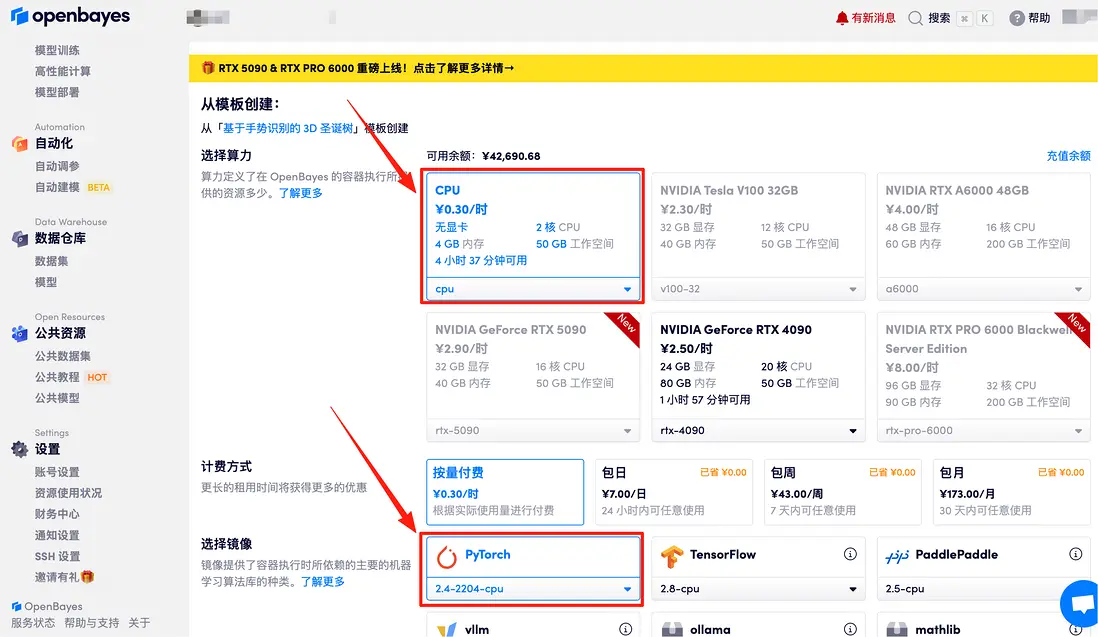Open the rtx-4090 dropdown

point(758,430)
